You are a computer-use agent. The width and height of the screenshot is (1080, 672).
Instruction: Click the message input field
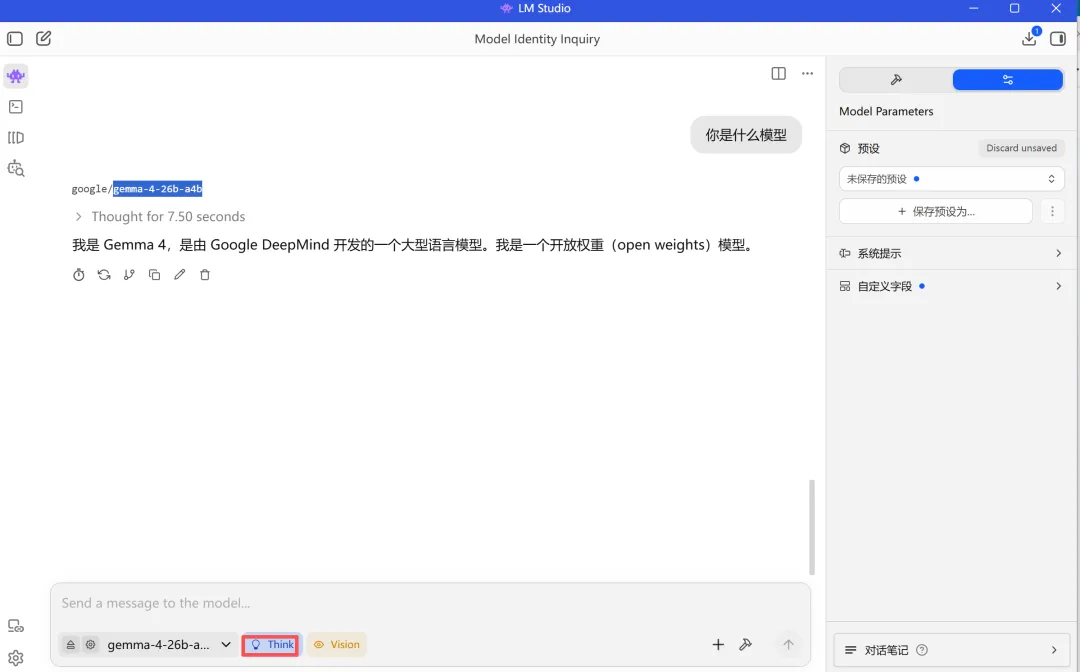pos(430,603)
